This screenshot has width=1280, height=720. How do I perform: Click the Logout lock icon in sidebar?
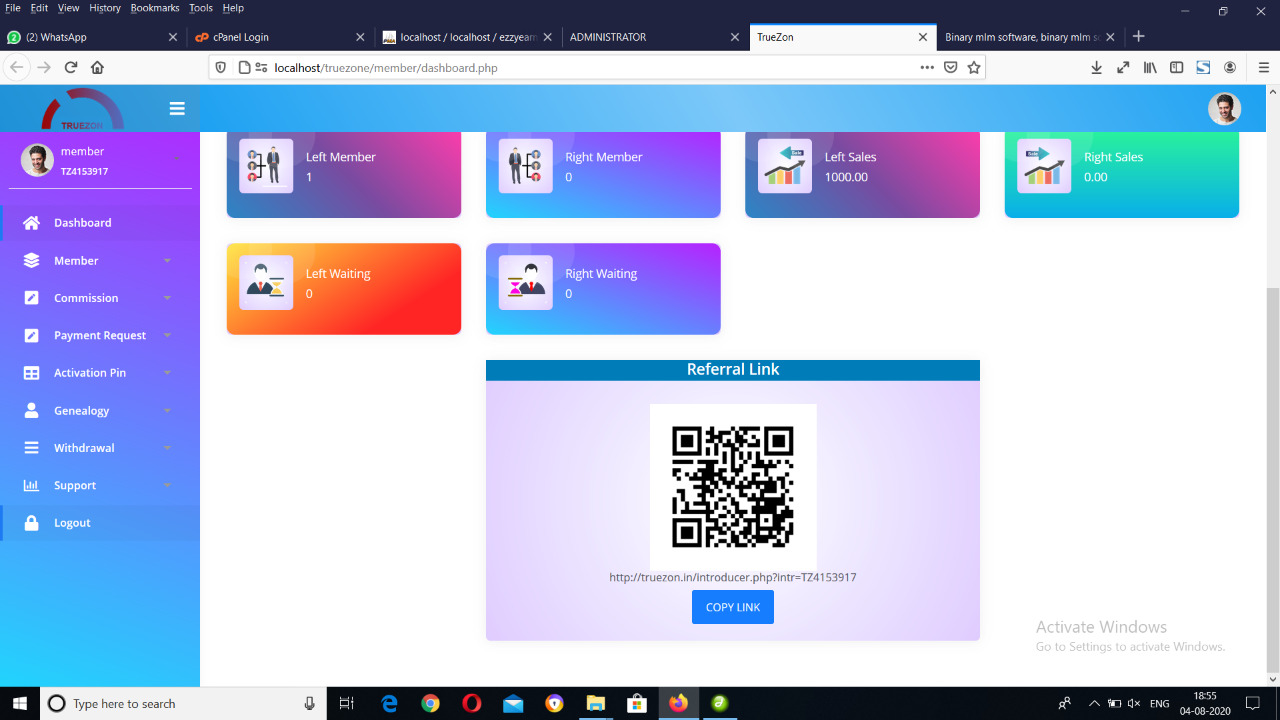tap(31, 523)
